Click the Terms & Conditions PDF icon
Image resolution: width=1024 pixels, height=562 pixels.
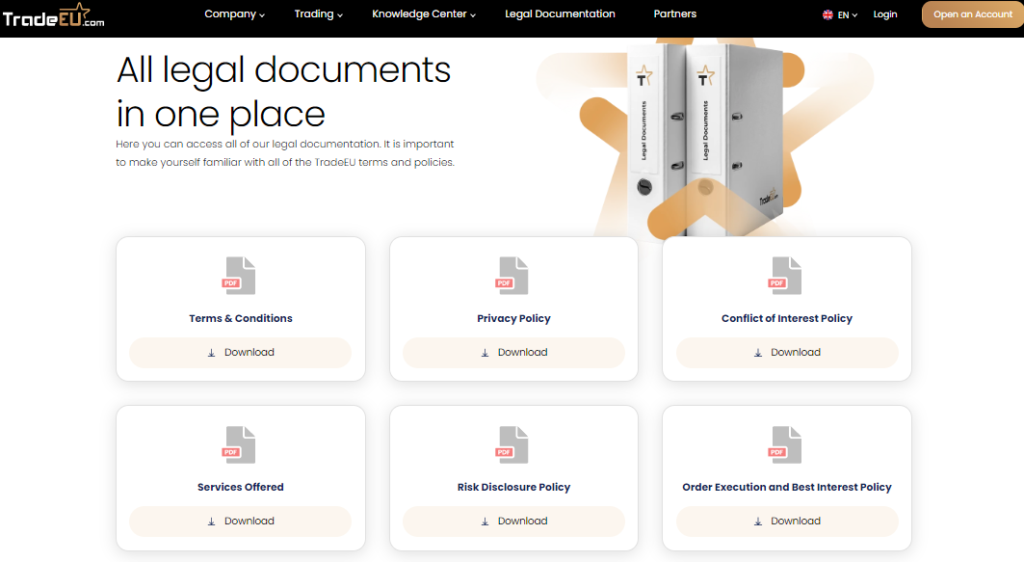[240, 275]
